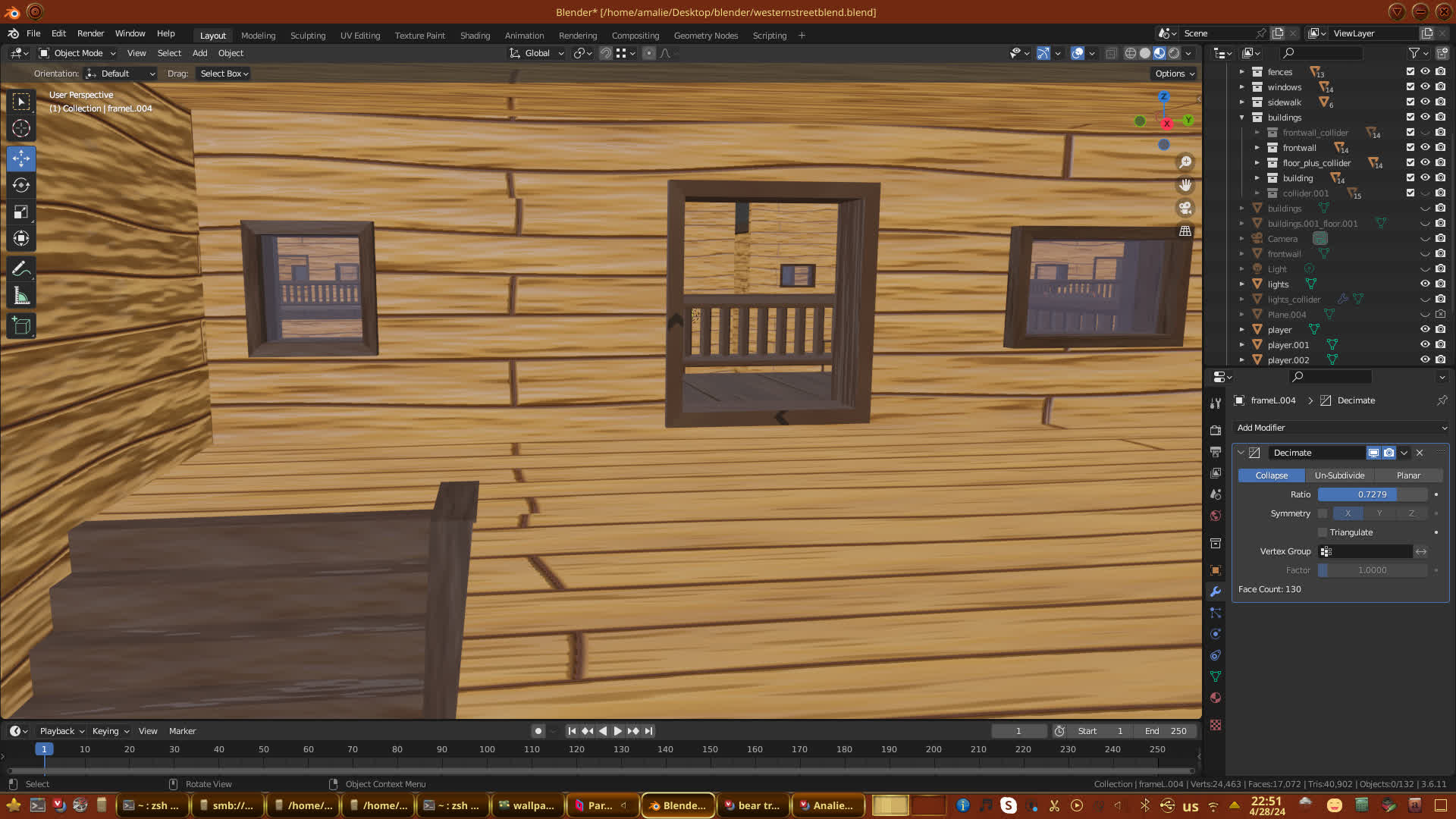Select the Add Cube tool

21,326
